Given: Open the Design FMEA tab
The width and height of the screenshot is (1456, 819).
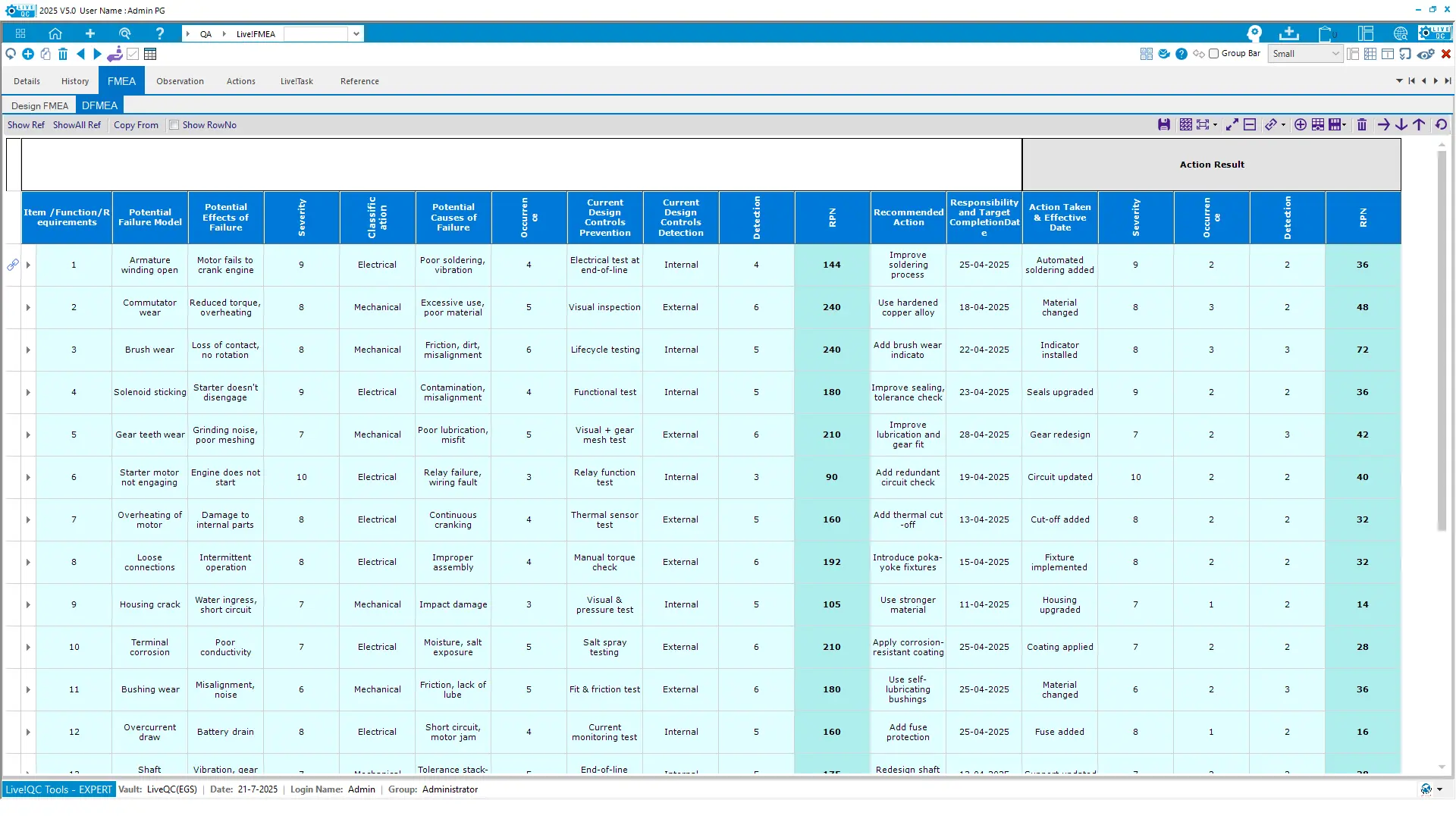Looking at the screenshot, I should [39, 105].
